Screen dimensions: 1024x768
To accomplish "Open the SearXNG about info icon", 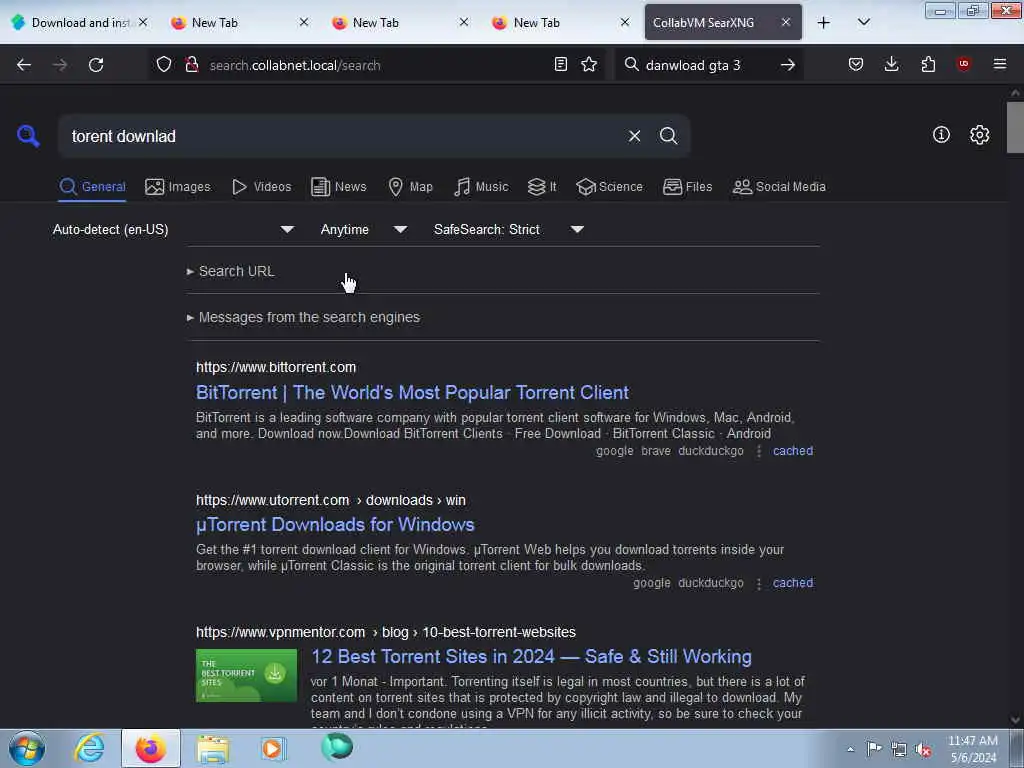I will 941,135.
